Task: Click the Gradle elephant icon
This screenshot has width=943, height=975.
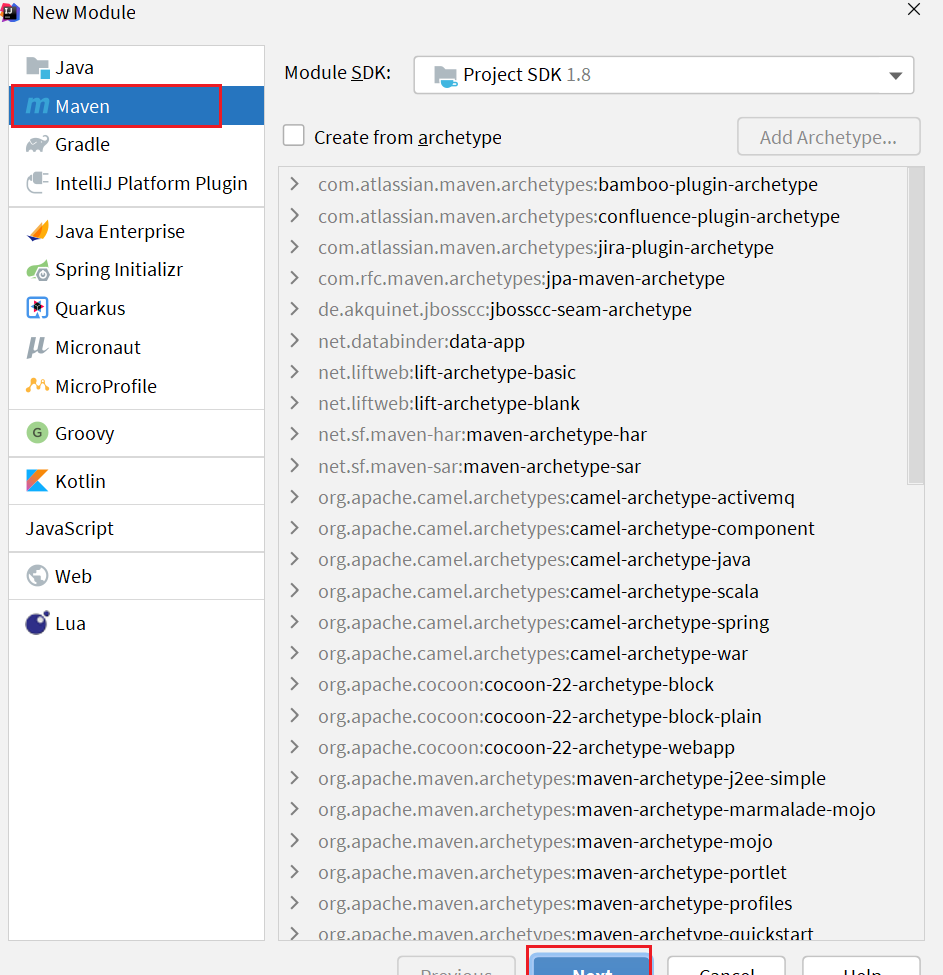Action: (37, 144)
